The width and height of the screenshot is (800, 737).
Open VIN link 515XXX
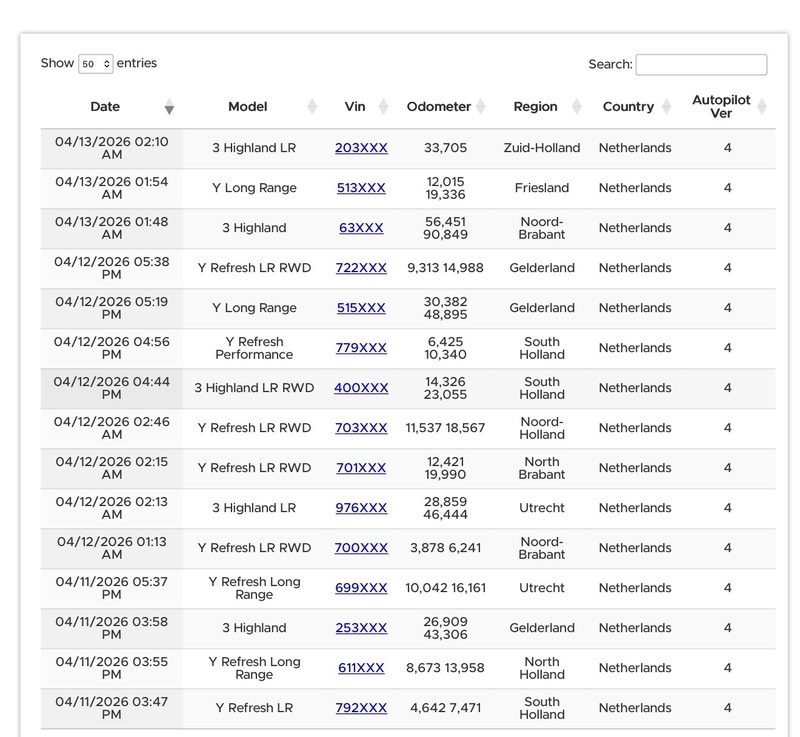click(361, 308)
